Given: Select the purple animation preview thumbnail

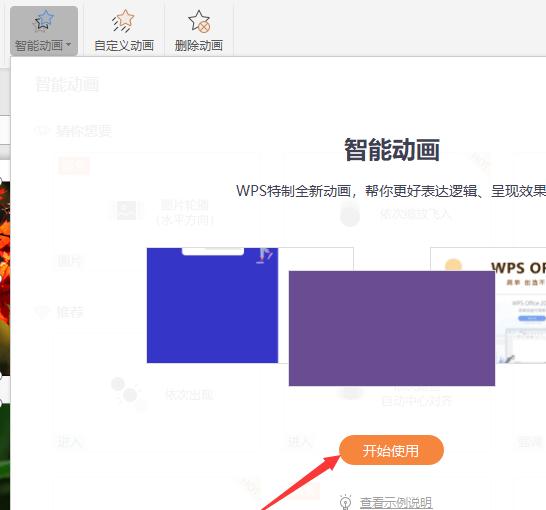Looking at the screenshot, I should [x=392, y=328].
